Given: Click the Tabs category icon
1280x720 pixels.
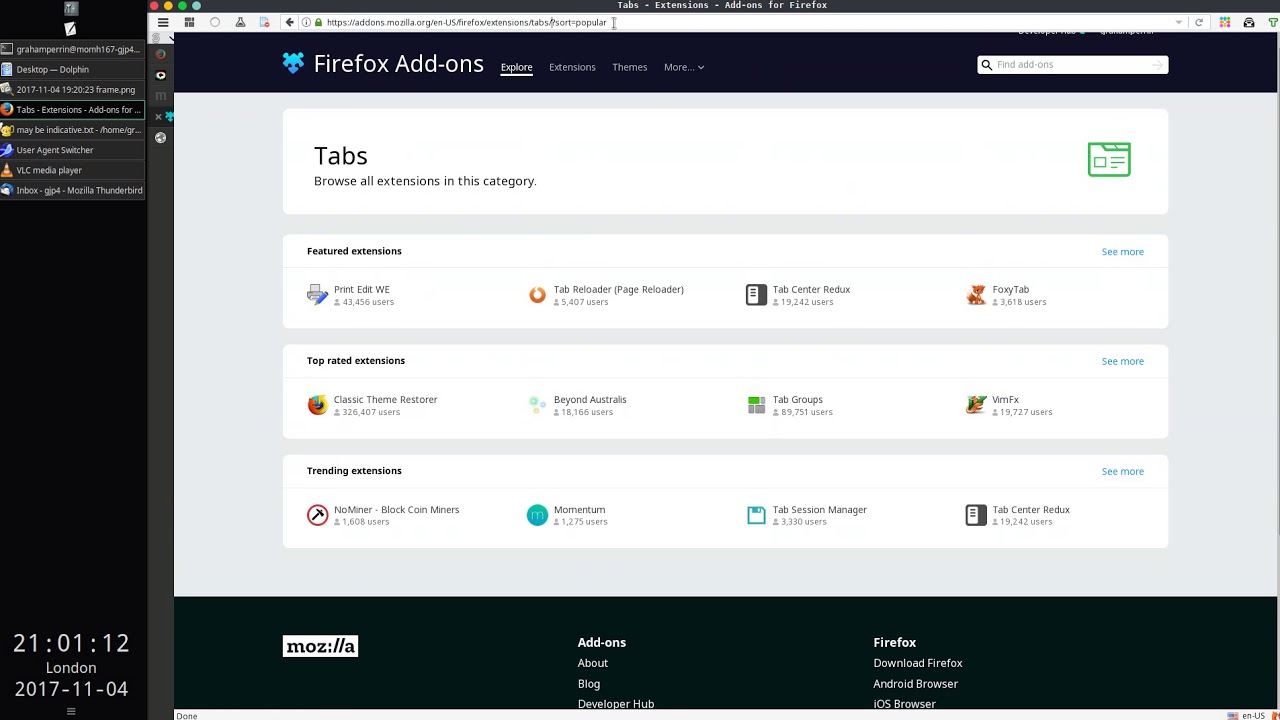Looking at the screenshot, I should coord(1109,160).
